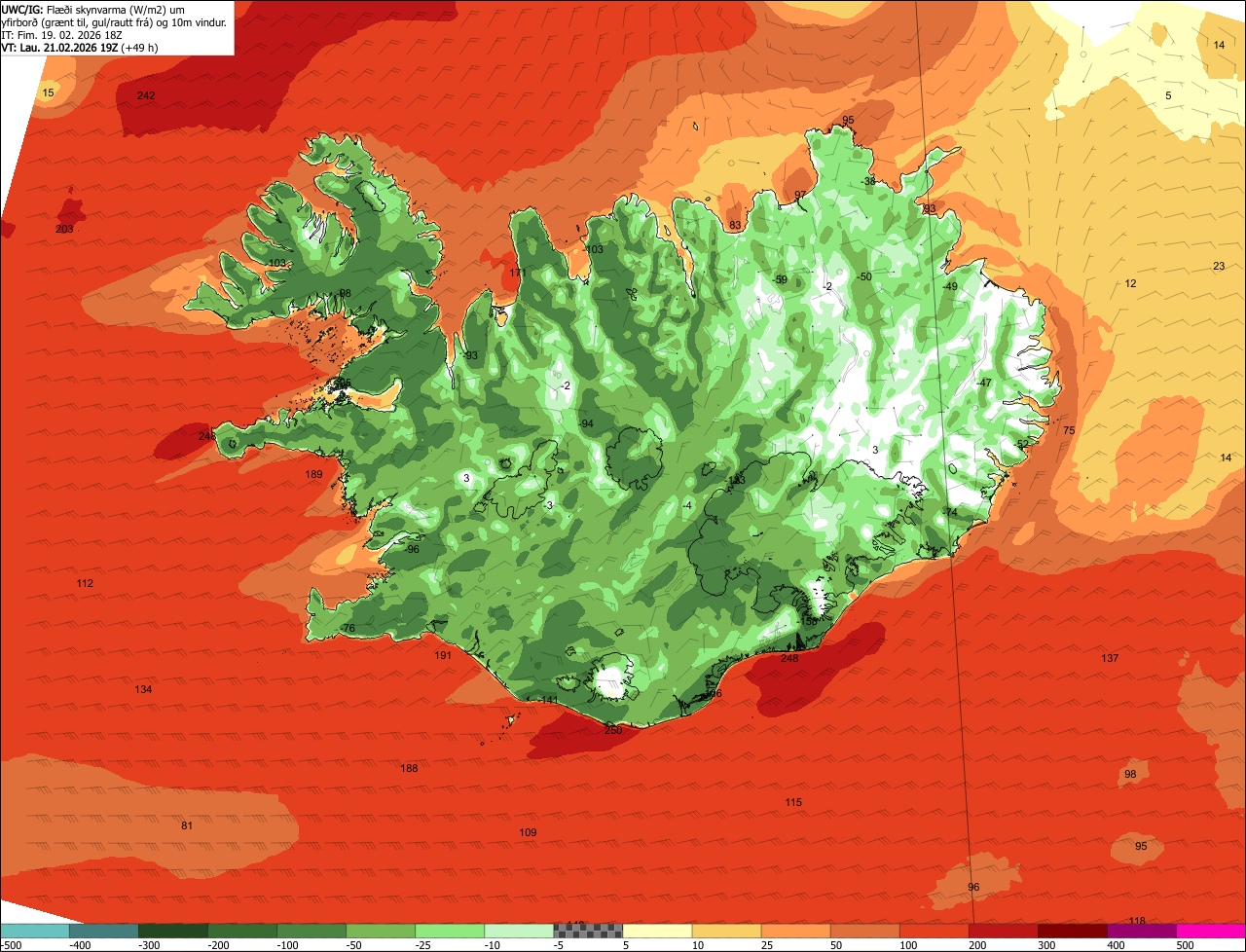Click the legend label -300
Image resolution: width=1246 pixels, height=952 pixels.
click(149, 944)
